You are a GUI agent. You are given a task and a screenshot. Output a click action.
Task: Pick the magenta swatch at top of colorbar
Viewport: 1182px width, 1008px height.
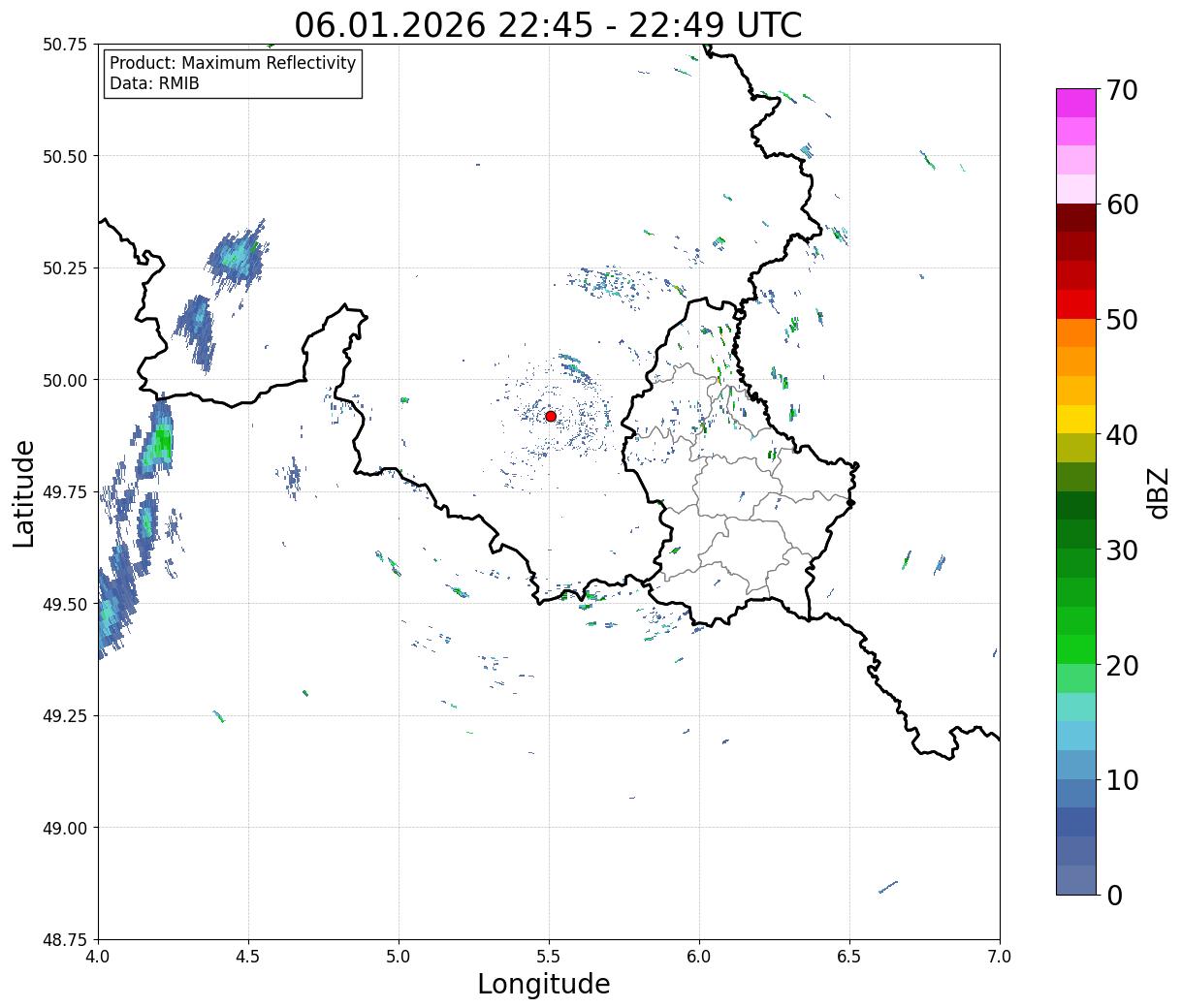coord(1076,103)
